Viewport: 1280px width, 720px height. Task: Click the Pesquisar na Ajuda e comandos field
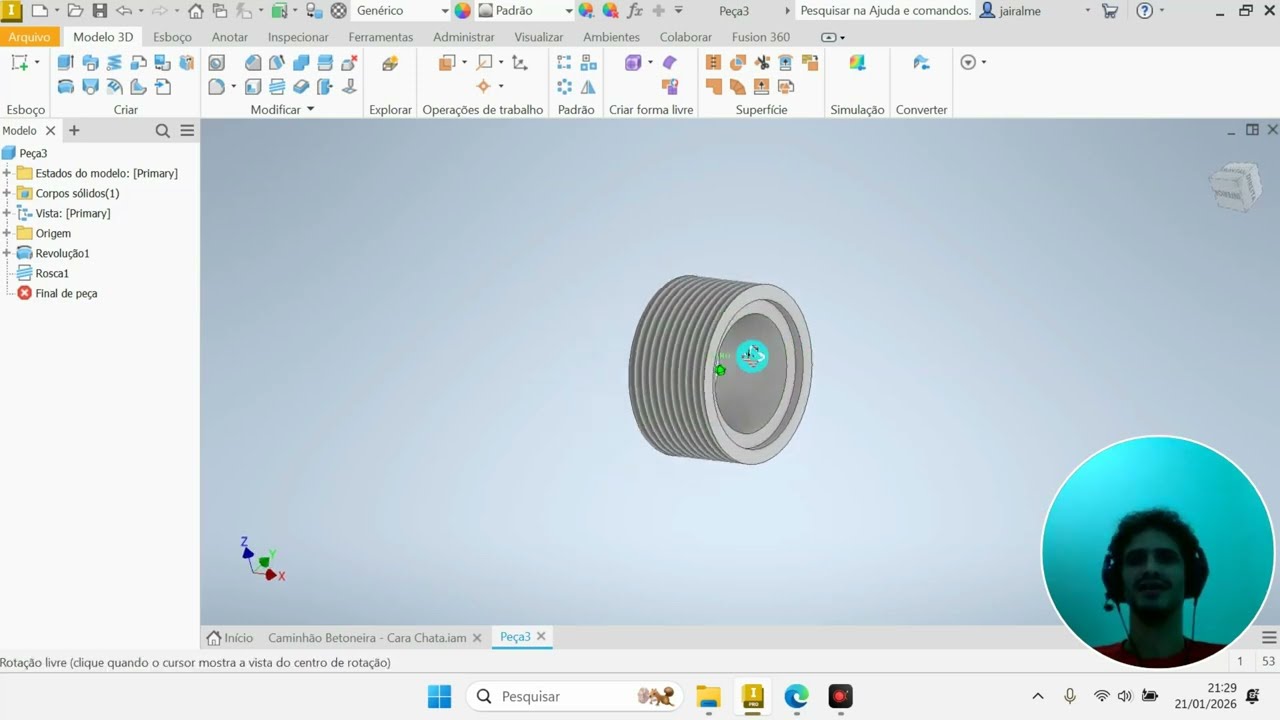pos(885,11)
